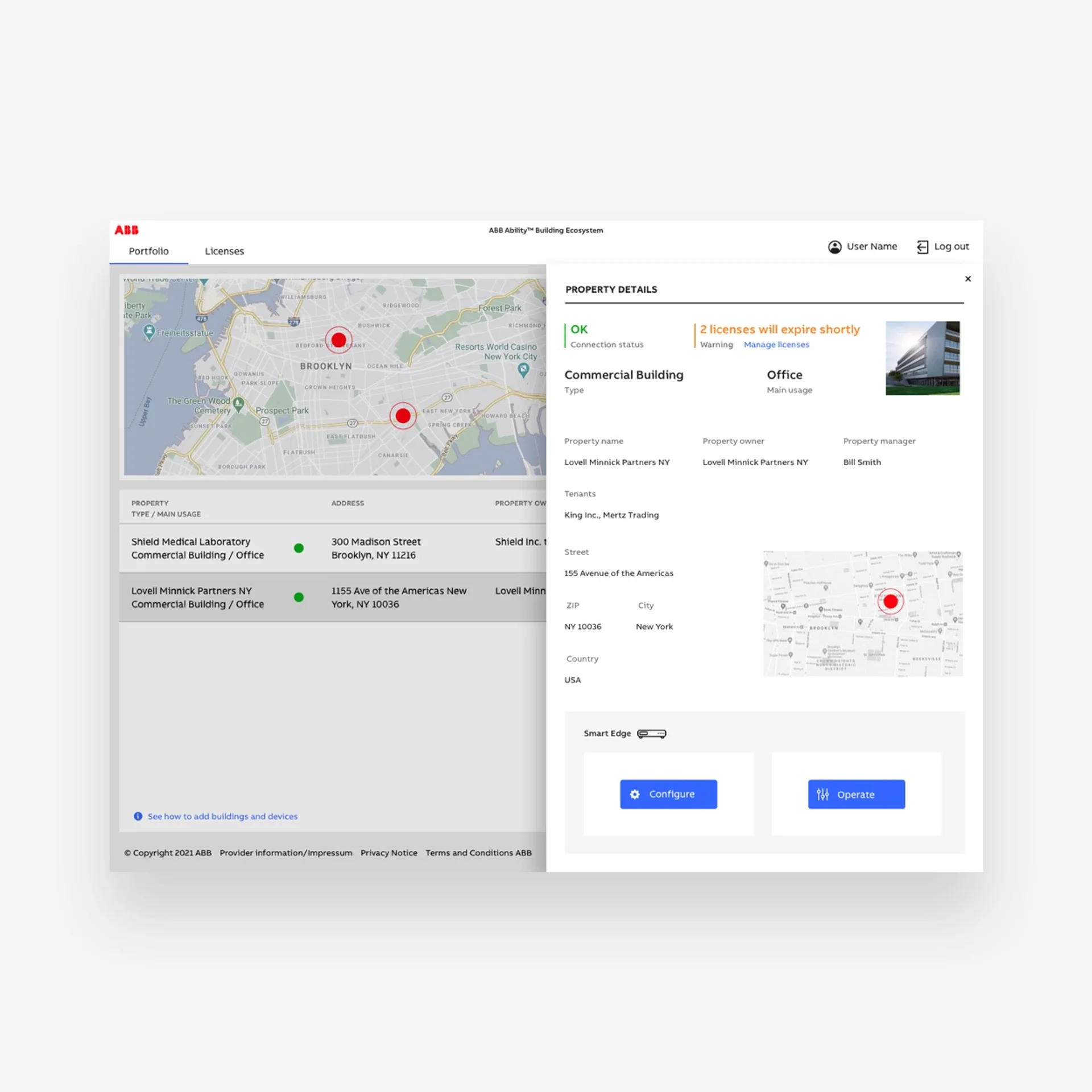Click the address 1155 Ave of the Americas
The image size is (1092, 1092).
pyautogui.click(x=399, y=597)
